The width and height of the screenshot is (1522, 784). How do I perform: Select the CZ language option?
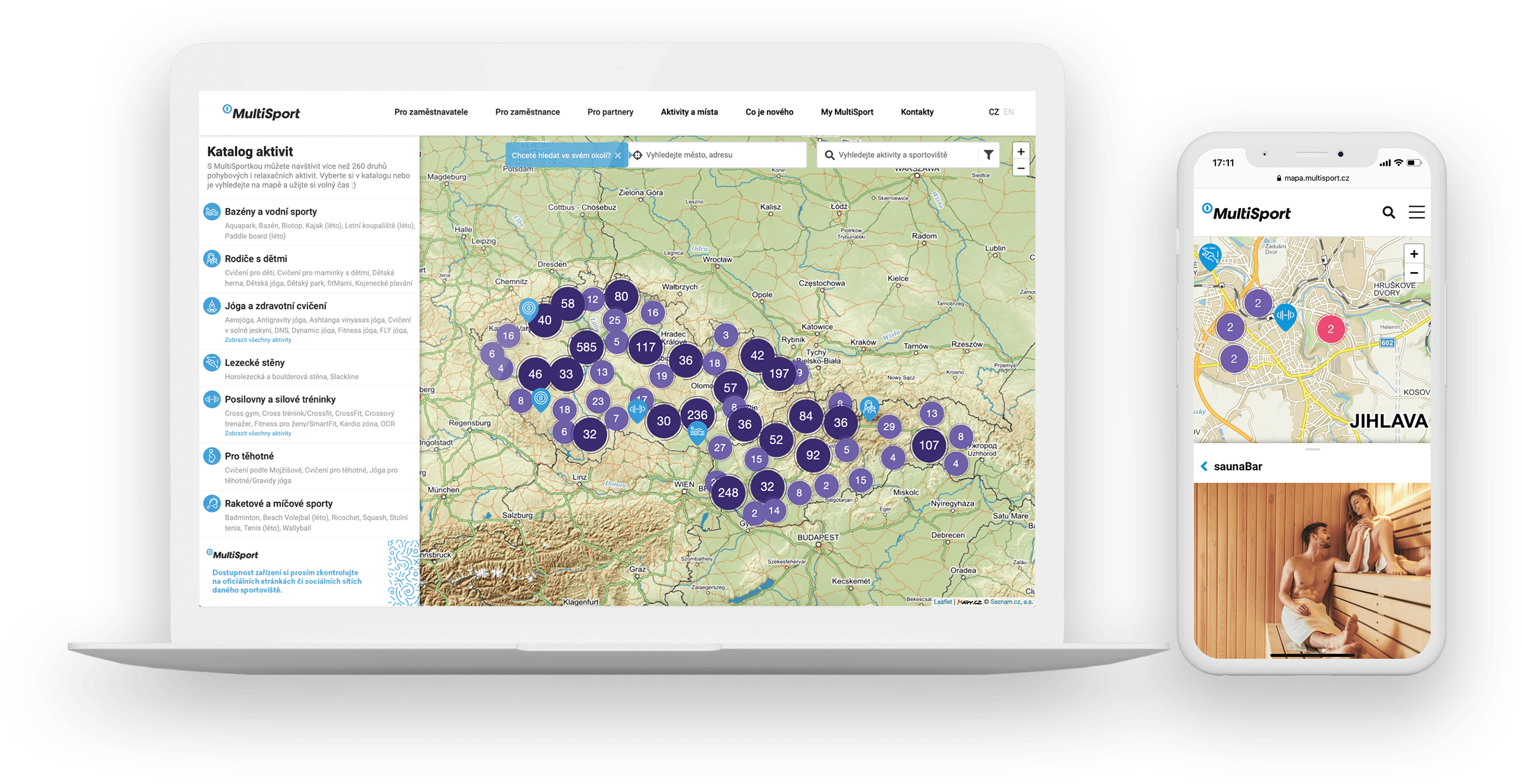(994, 112)
